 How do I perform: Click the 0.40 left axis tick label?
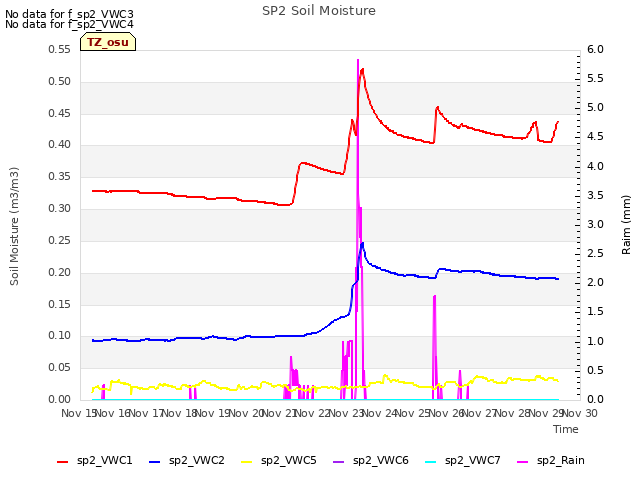click(x=60, y=144)
